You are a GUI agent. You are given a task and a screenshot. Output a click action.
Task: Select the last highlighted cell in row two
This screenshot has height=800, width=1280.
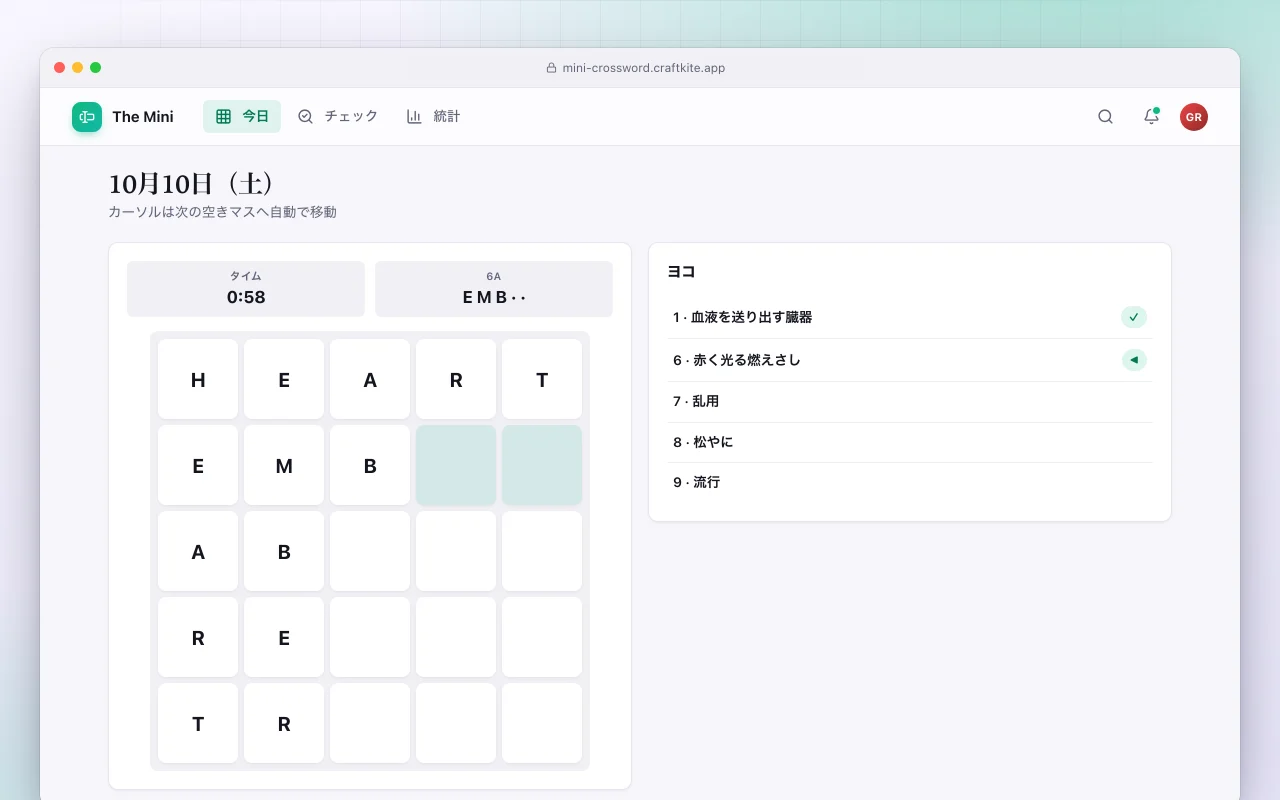tap(542, 465)
